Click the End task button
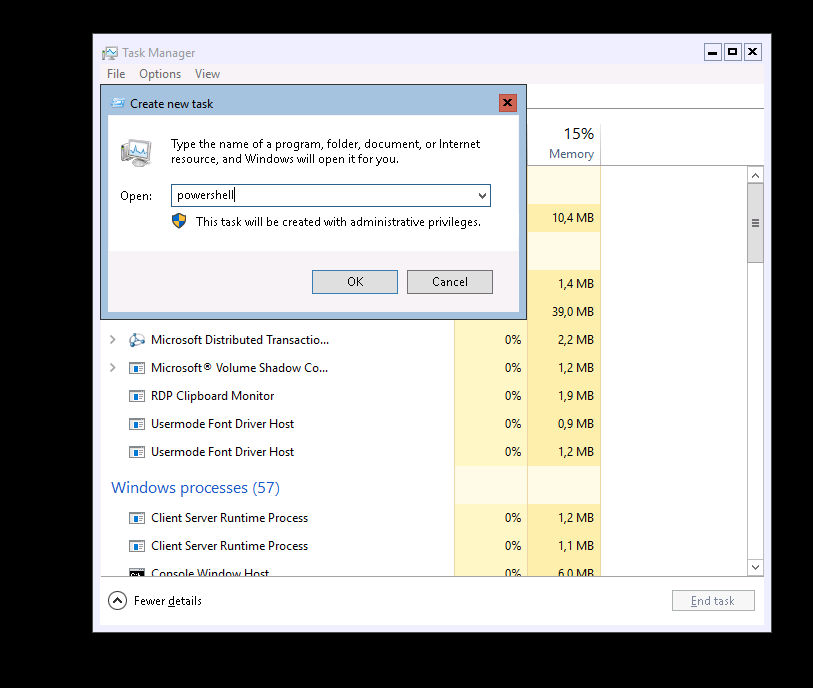Screen dimensions: 813x688 713,600
